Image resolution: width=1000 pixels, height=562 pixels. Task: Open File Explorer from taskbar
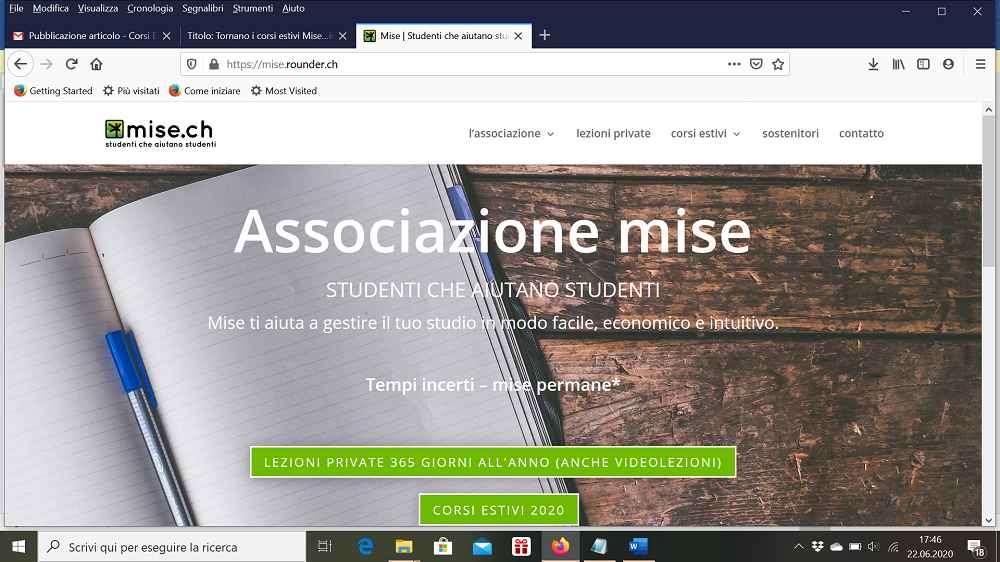pos(404,547)
